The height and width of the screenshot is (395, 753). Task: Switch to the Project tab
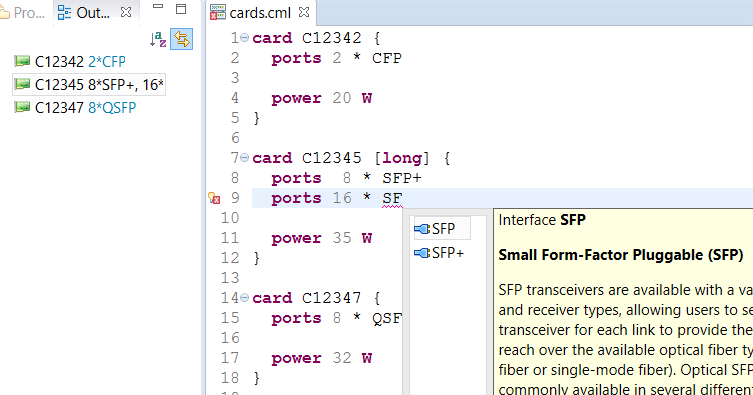coord(23,13)
